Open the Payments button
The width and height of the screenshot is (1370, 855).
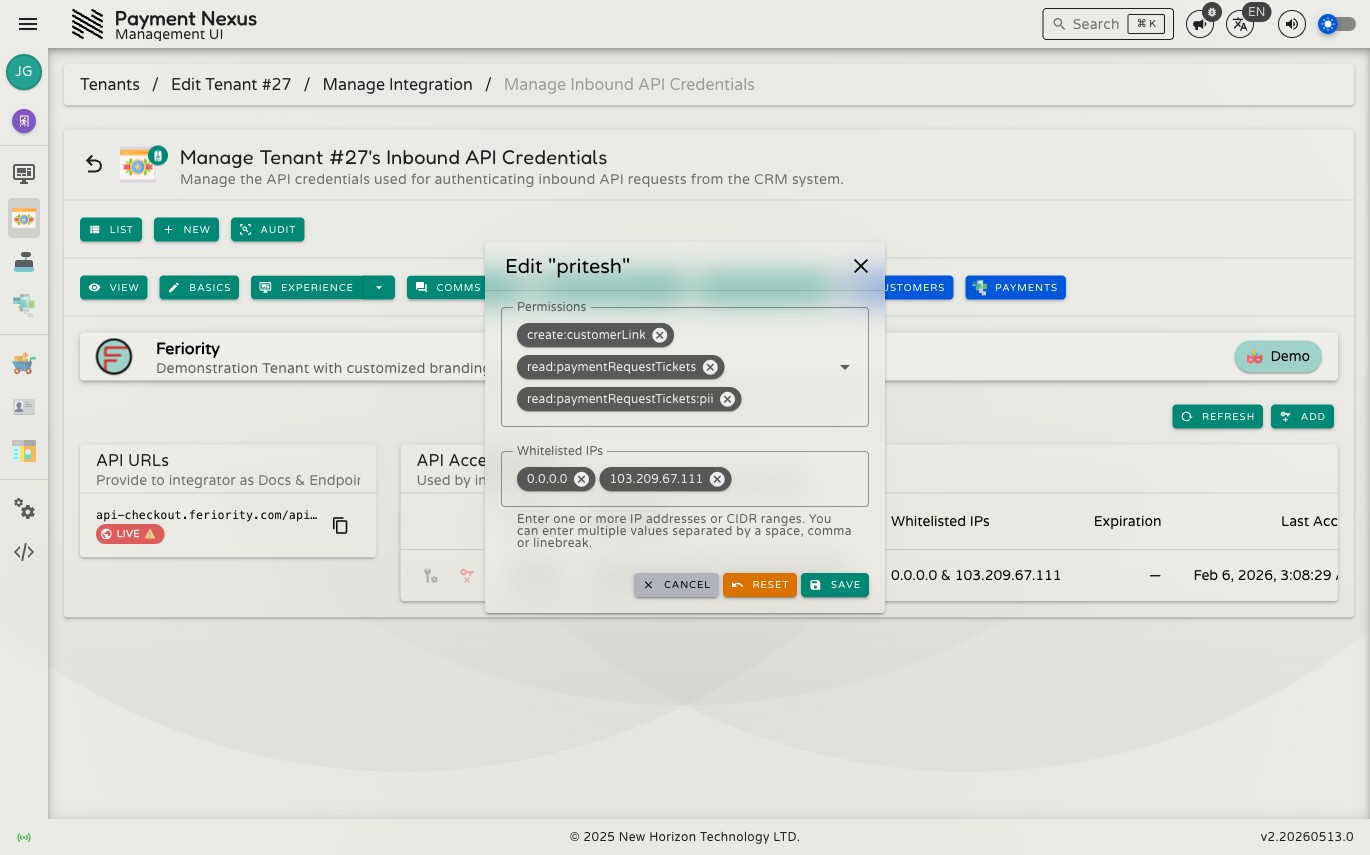tap(1015, 288)
